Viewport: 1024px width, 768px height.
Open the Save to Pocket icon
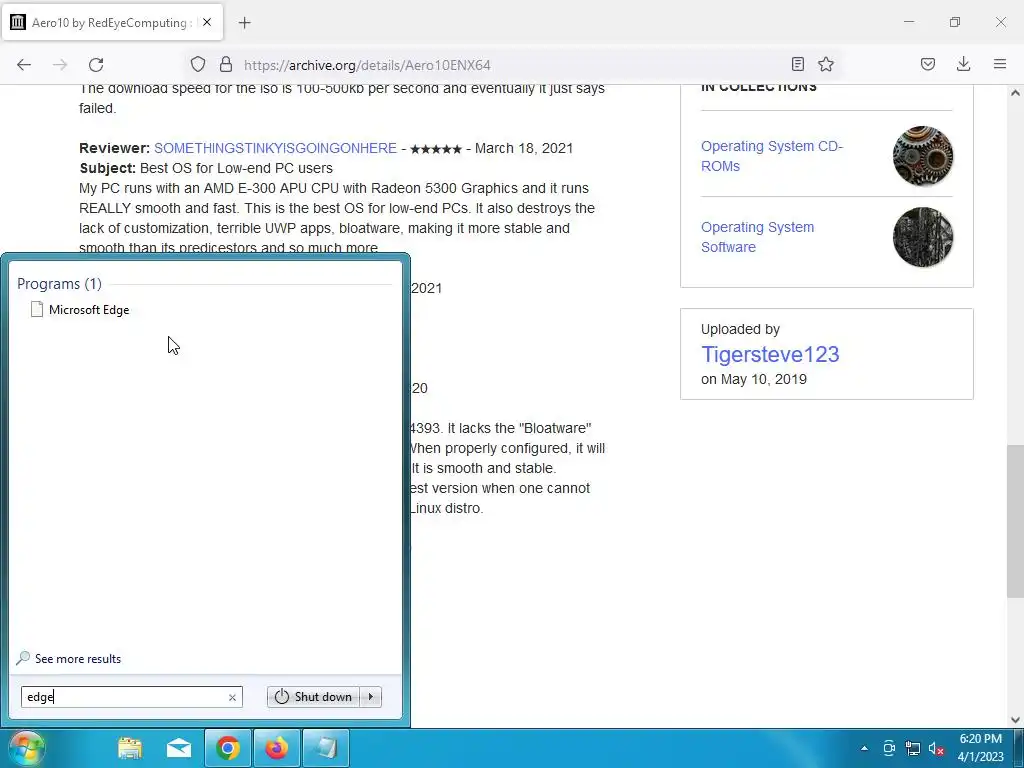pyautogui.click(x=928, y=64)
